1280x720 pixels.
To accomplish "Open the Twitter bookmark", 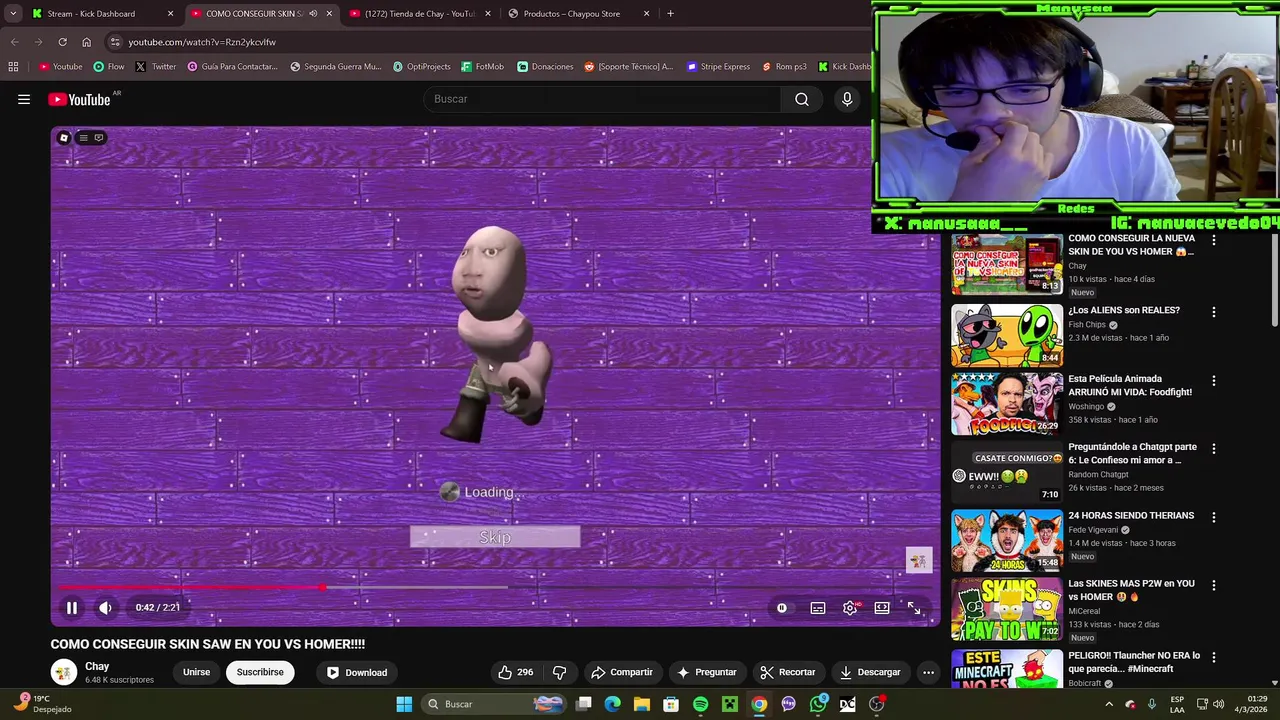I will 156,67.
